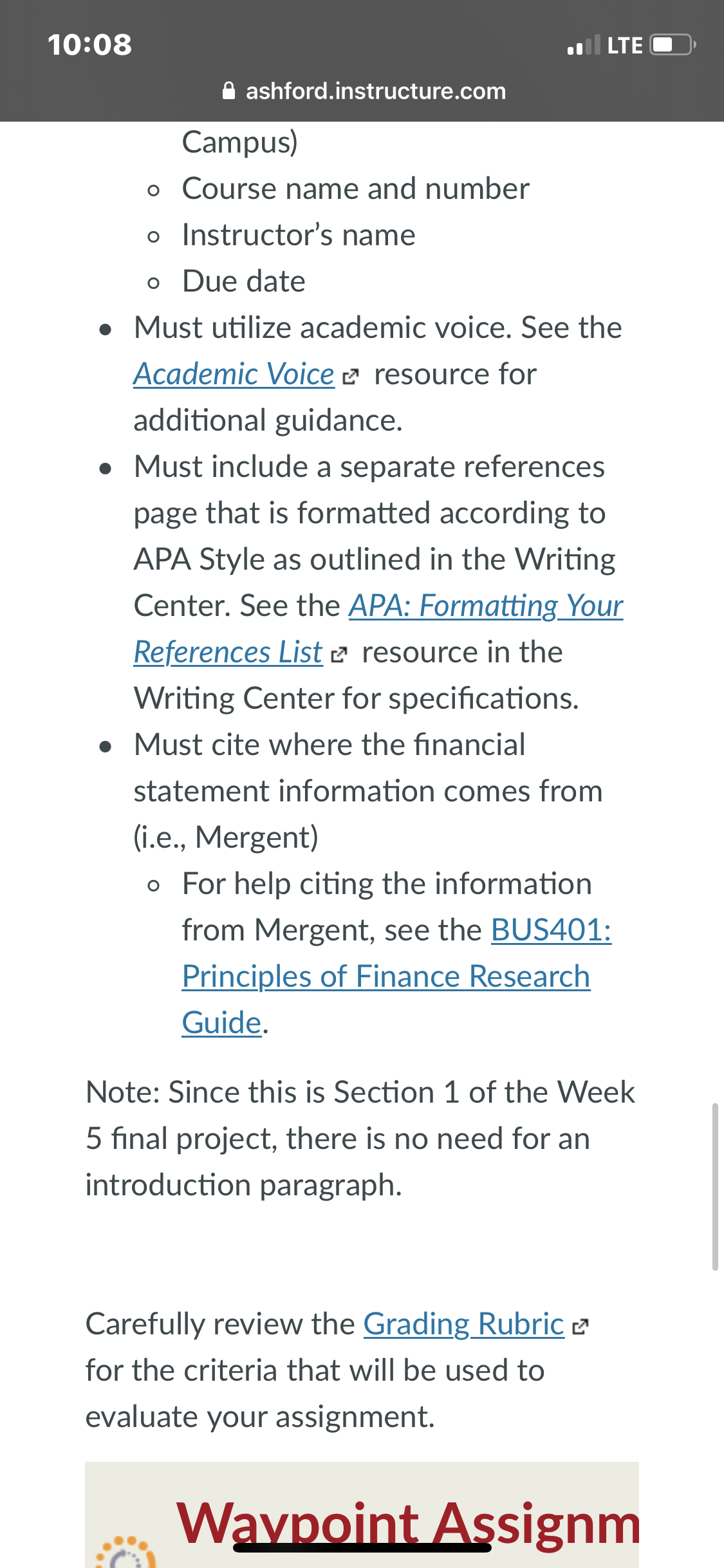
Task: Tap the 10:08 clock in status bar
Action: (x=89, y=44)
